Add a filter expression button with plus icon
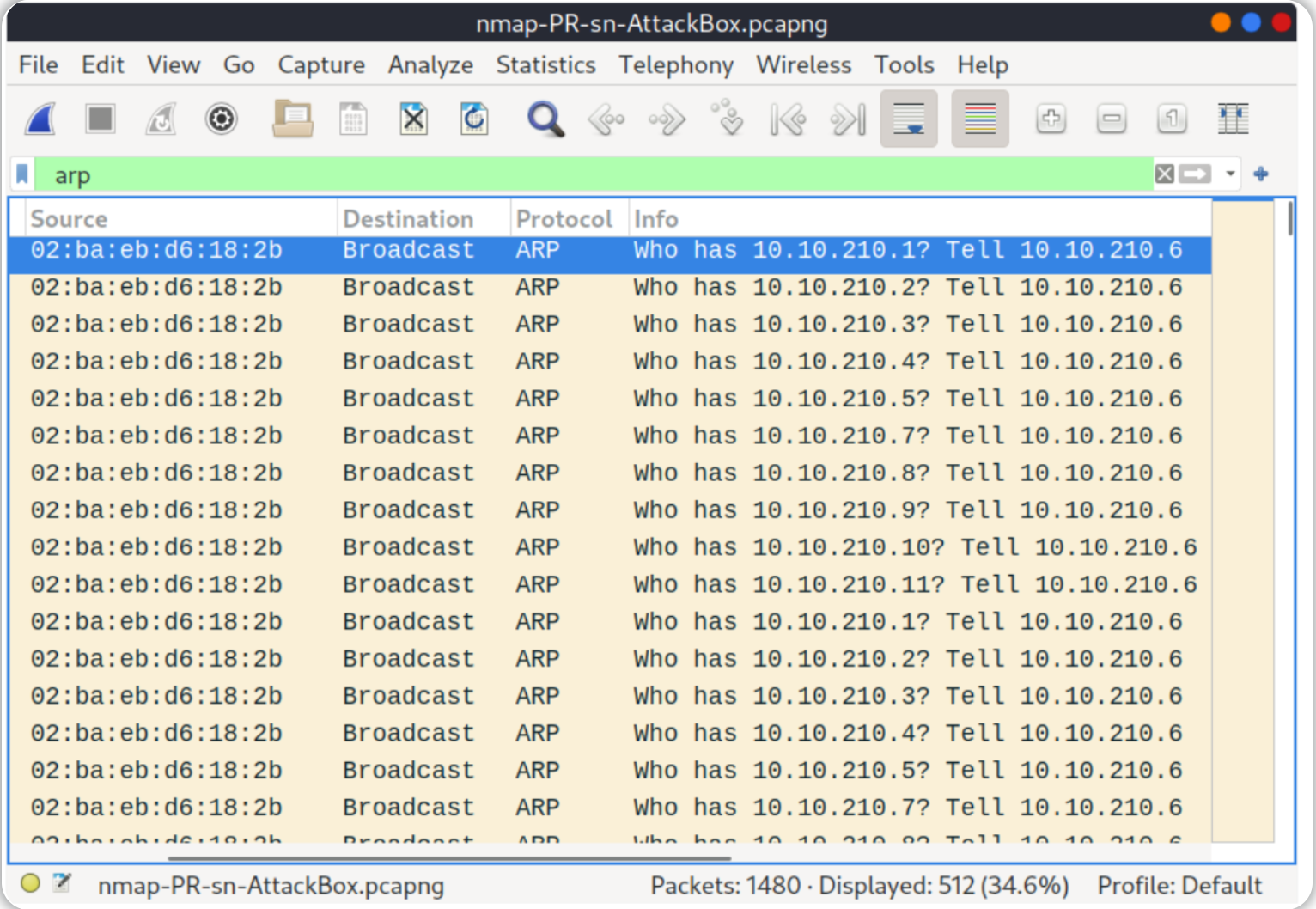The width and height of the screenshot is (1316, 909). 1261,174
